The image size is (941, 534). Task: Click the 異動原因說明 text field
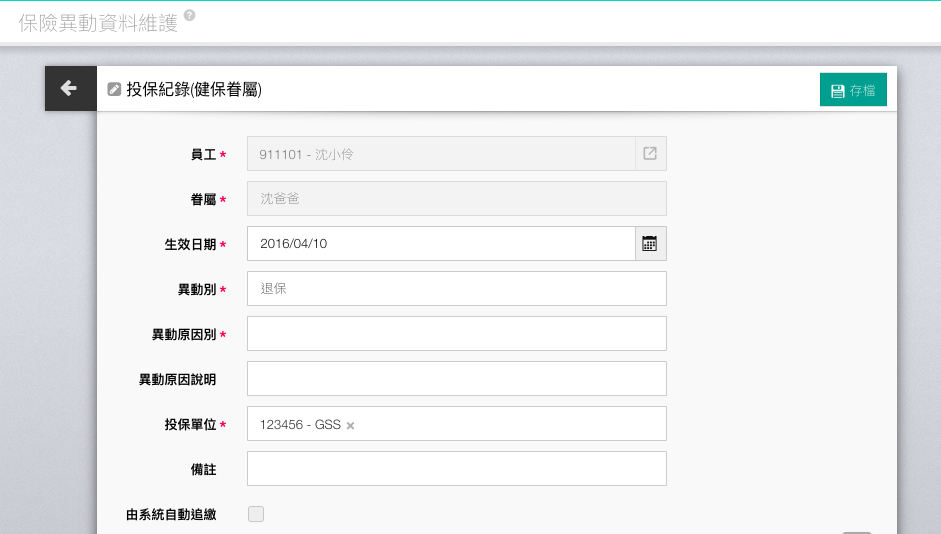pyautogui.click(x=456, y=379)
